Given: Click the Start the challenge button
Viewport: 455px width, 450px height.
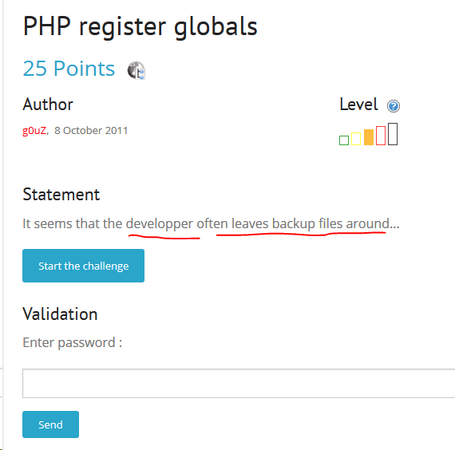Looking at the screenshot, I should [83, 266].
